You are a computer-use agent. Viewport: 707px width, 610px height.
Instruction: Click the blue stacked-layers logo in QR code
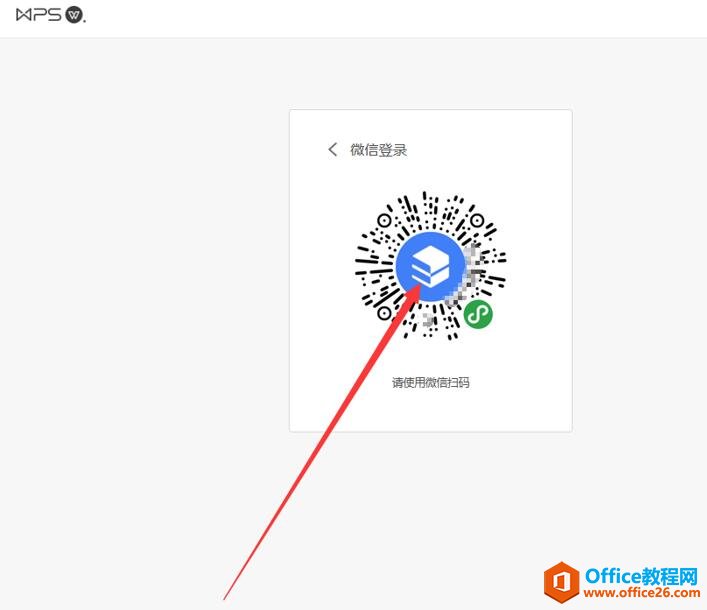coord(430,266)
